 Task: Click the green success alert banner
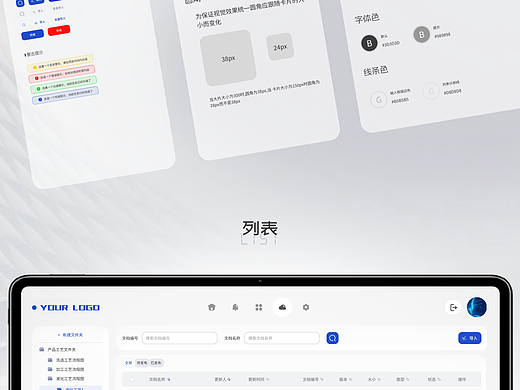64,85
